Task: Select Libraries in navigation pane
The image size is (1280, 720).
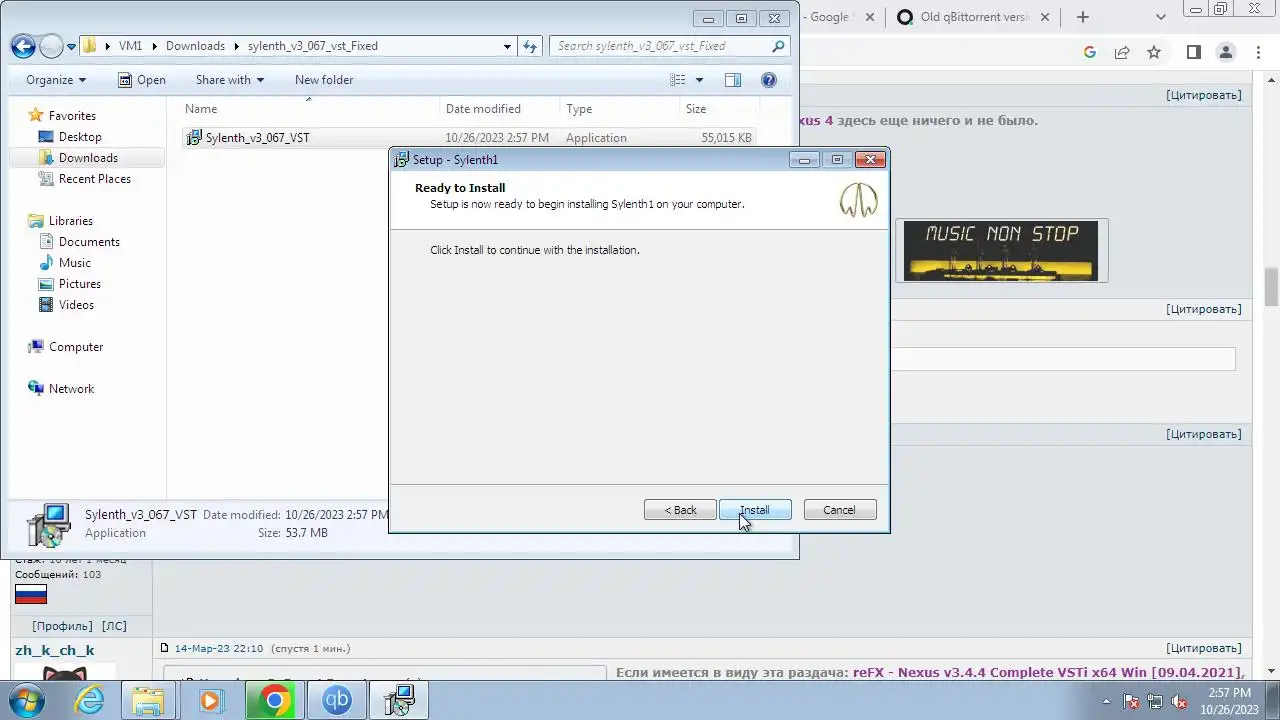Action: pyautogui.click(x=71, y=221)
